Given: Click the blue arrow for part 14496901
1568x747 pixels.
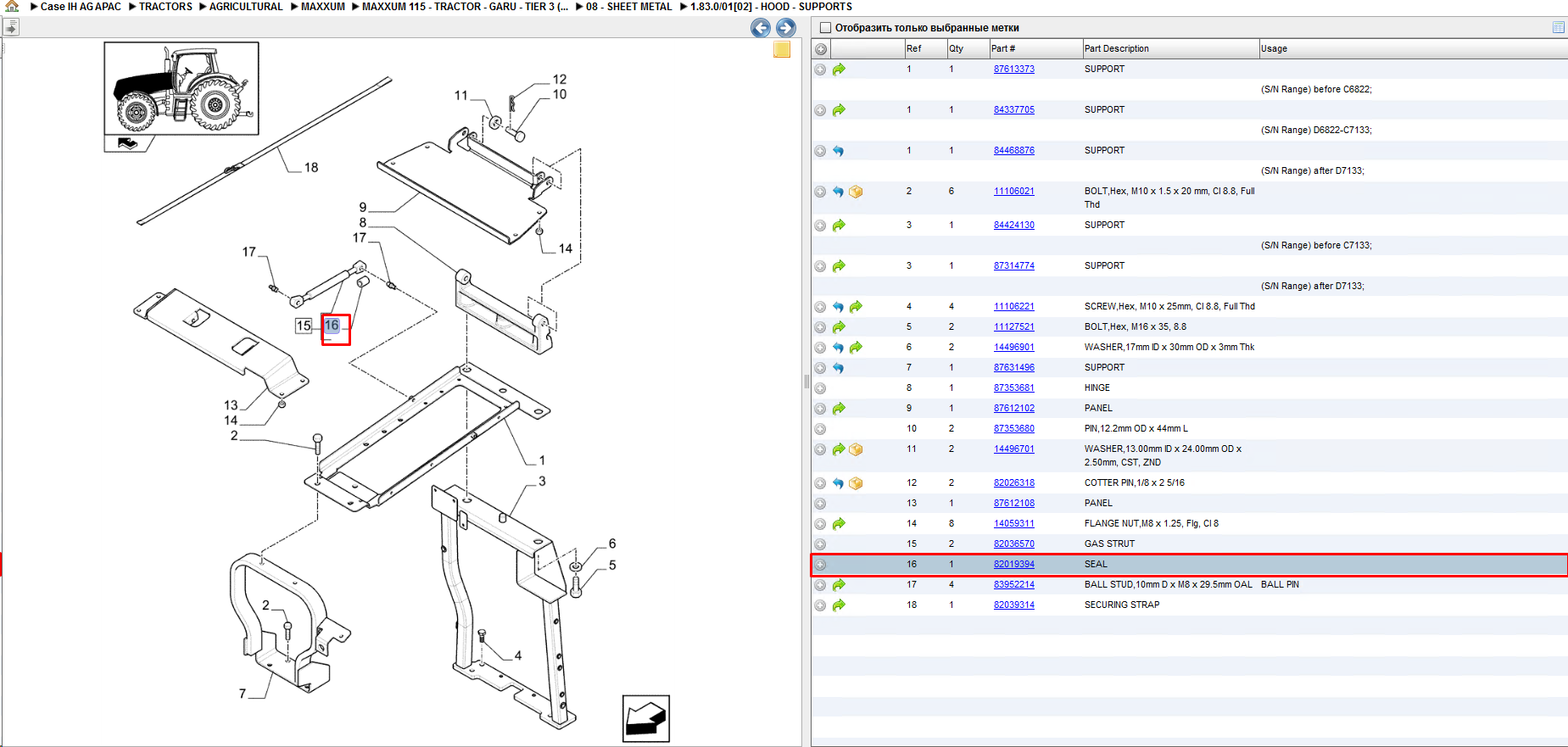Looking at the screenshot, I should (839, 348).
